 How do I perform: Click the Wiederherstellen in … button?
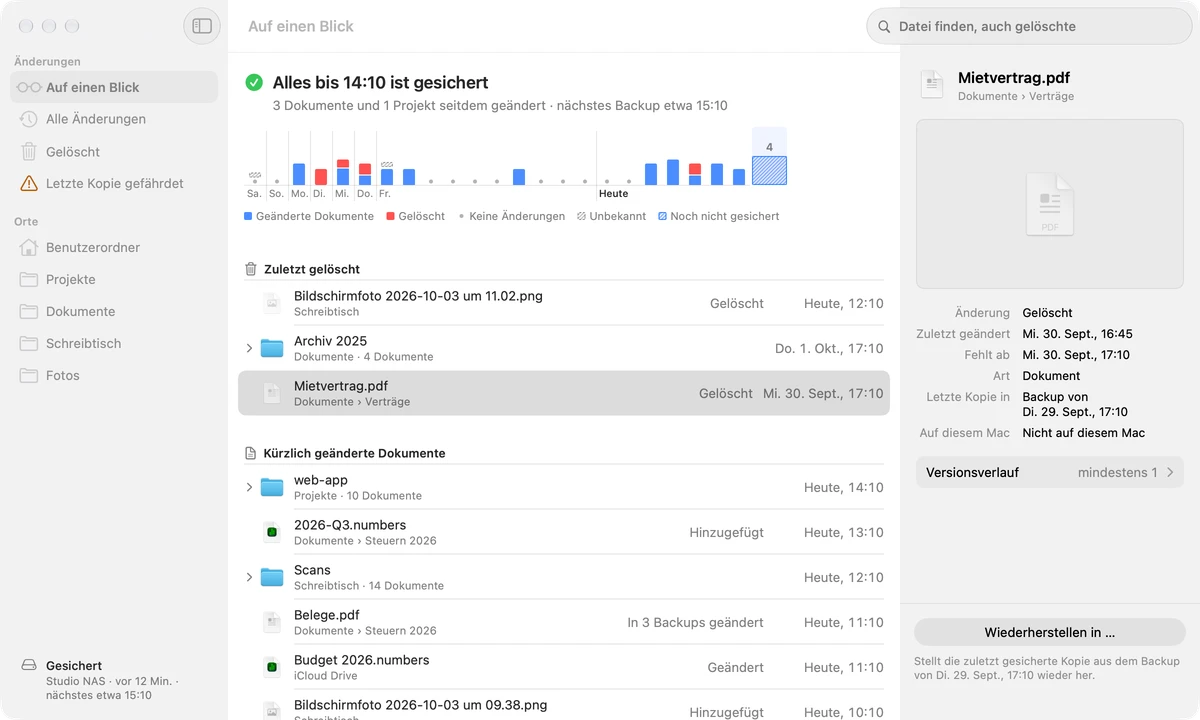coord(1050,632)
